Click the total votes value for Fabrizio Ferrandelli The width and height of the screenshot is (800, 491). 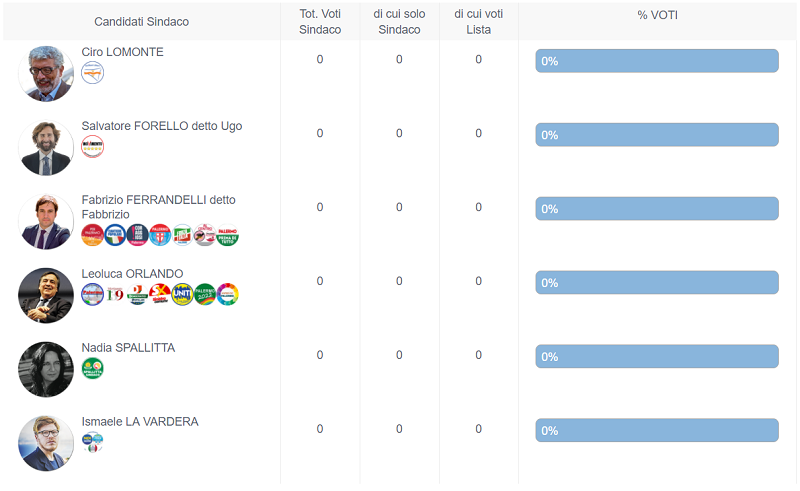coord(320,207)
